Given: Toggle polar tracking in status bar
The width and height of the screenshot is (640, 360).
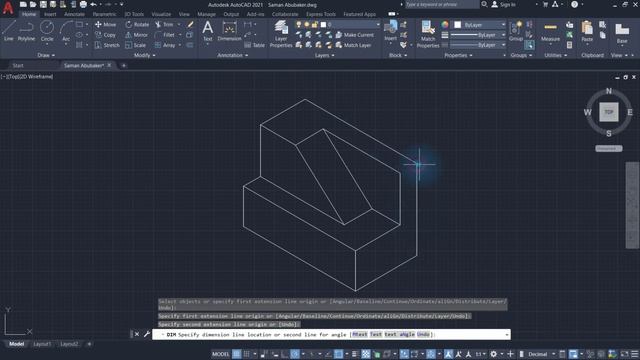Looking at the screenshot, I should (x=295, y=354).
